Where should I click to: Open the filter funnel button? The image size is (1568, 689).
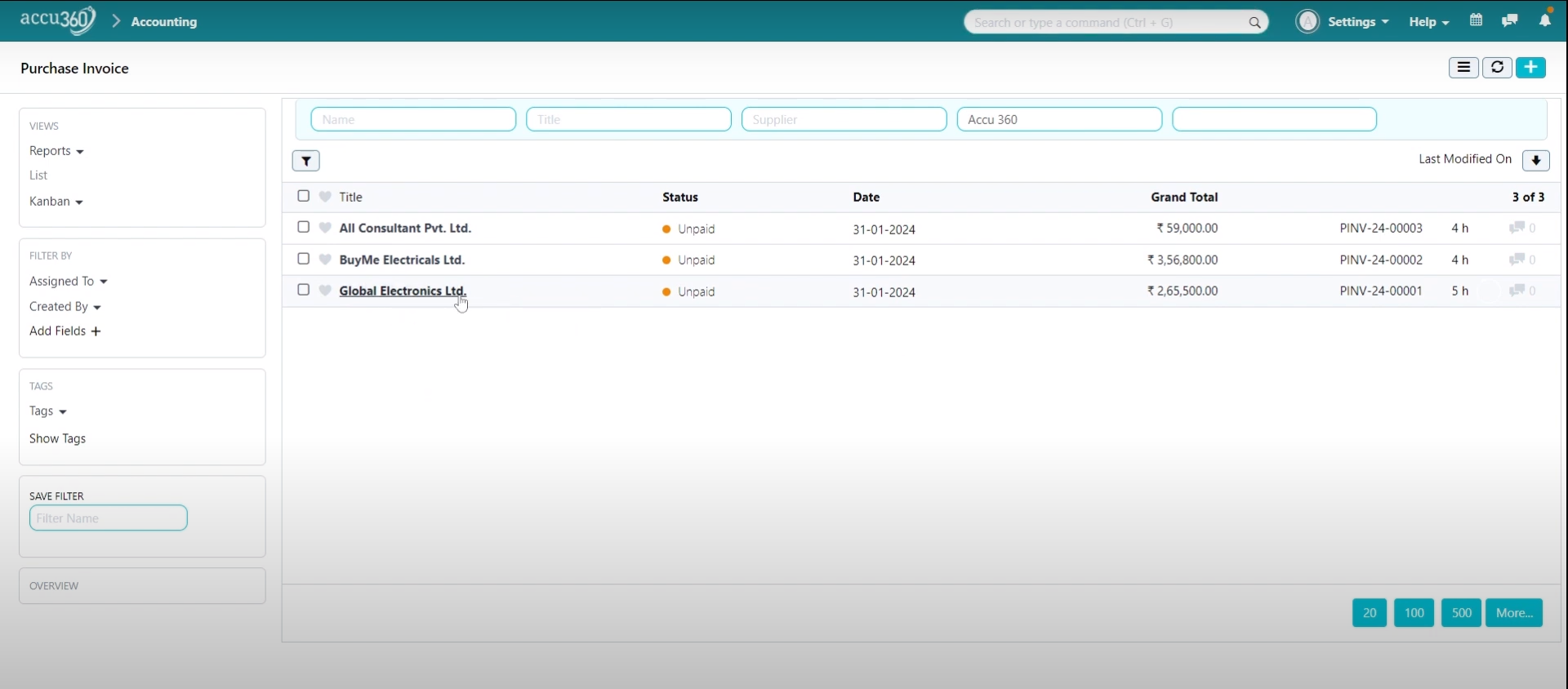click(x=306, y=161)
